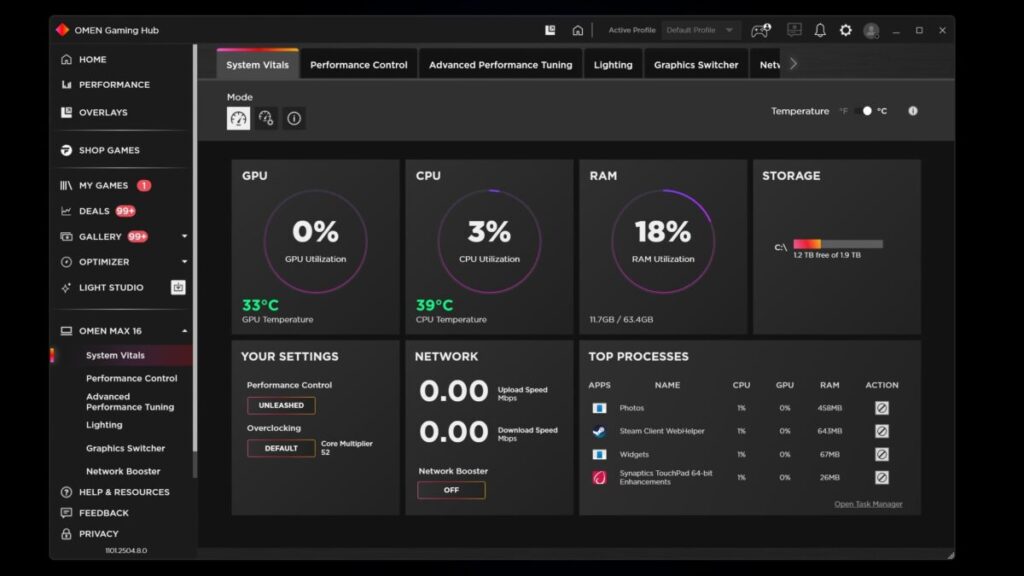The height and width of the screenshot is (576, 1024).
Task: Click the Light Studio download icon
Action: point(178,287)
